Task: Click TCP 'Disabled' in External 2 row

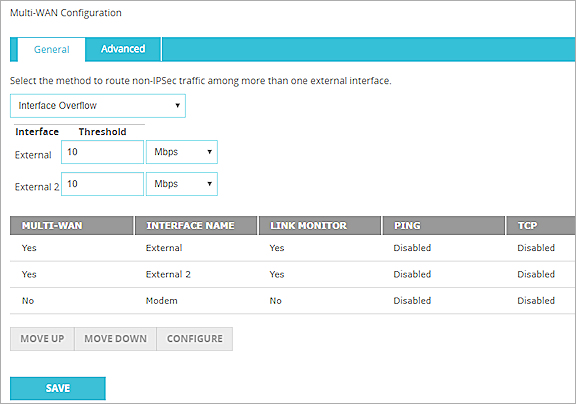Action: [x=536, y=274]
